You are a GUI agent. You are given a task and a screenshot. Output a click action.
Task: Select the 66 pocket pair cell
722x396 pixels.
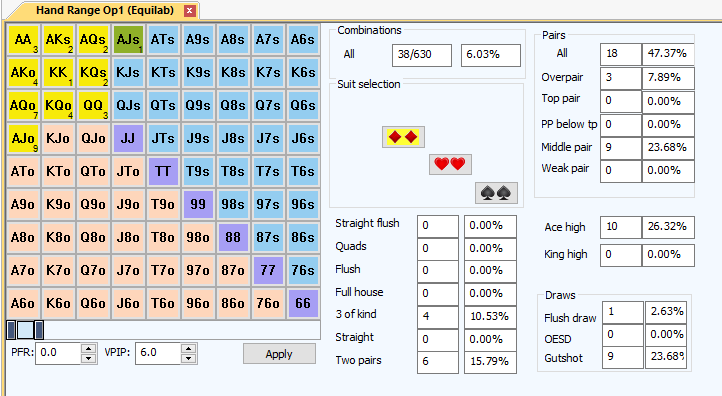point(303,303)
